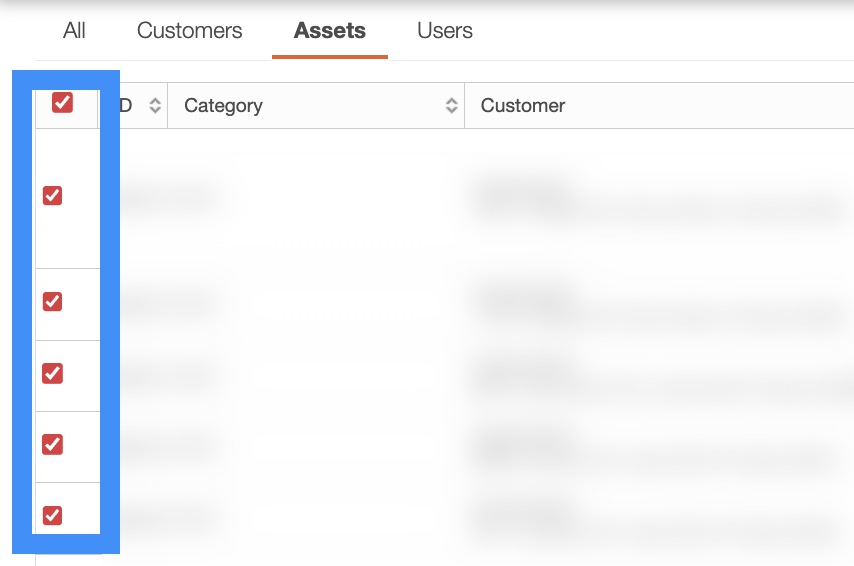Uncheck the first asset row checkbox
This screenshot has height=566, width=854.
(x=53, y=196)
